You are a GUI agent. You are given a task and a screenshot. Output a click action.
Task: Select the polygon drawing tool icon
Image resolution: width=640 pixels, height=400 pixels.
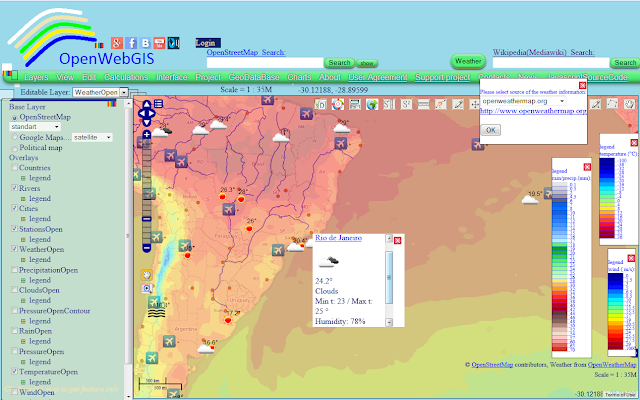pyautogui.click(x=612, y=104)
